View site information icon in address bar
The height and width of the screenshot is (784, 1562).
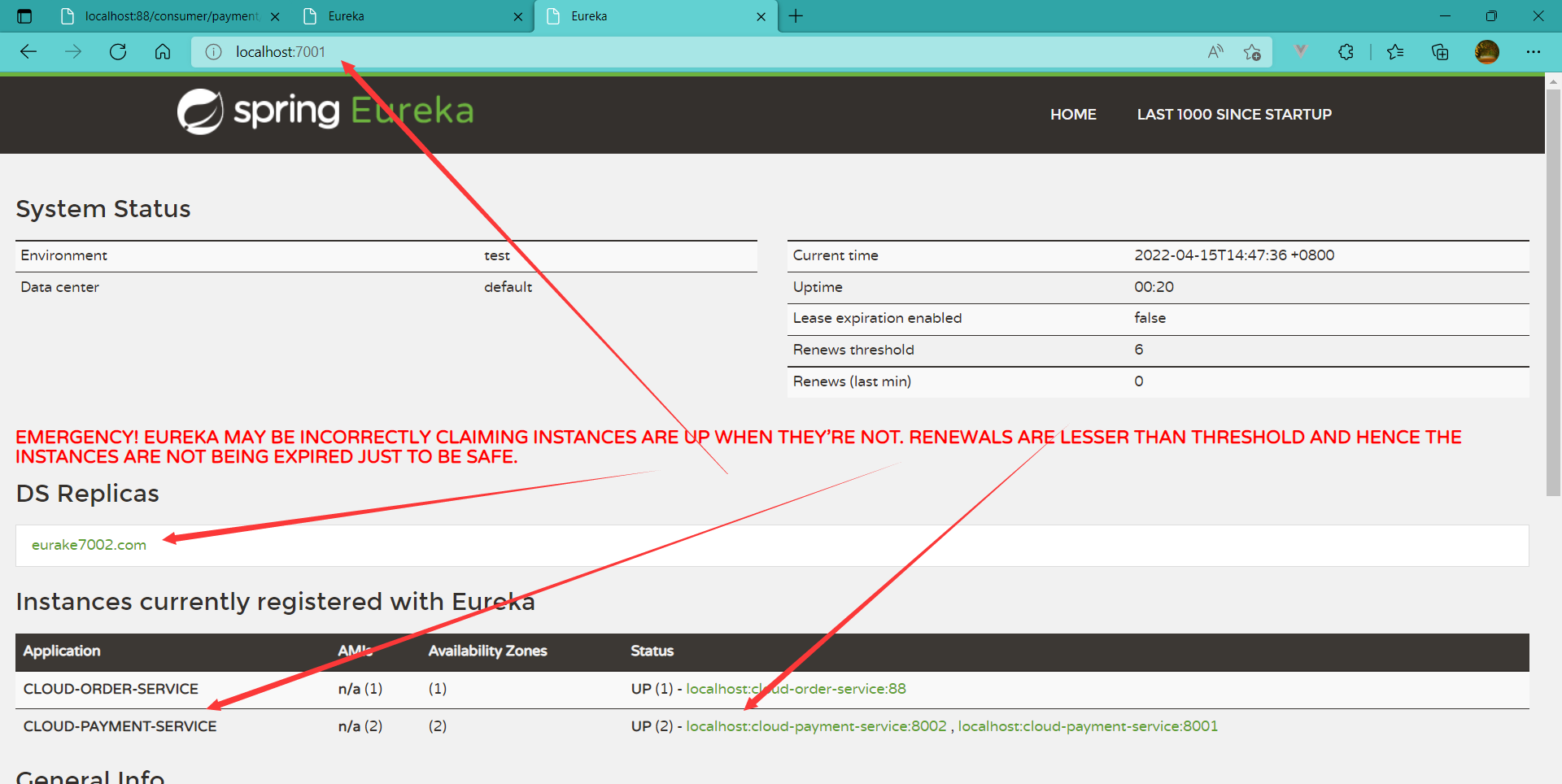click(213, 52)
